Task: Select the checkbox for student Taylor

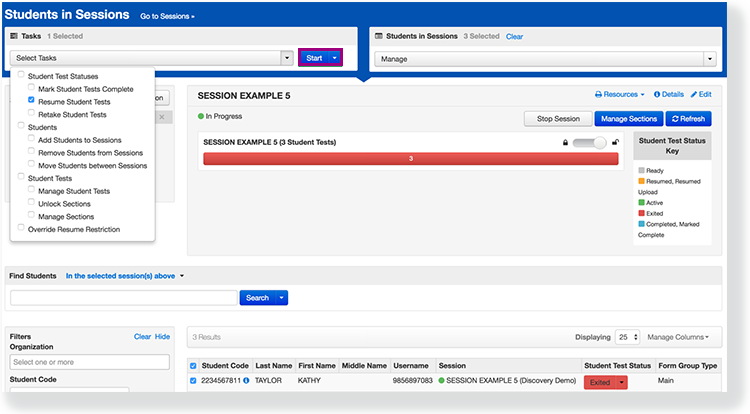Action: point(193,382)
